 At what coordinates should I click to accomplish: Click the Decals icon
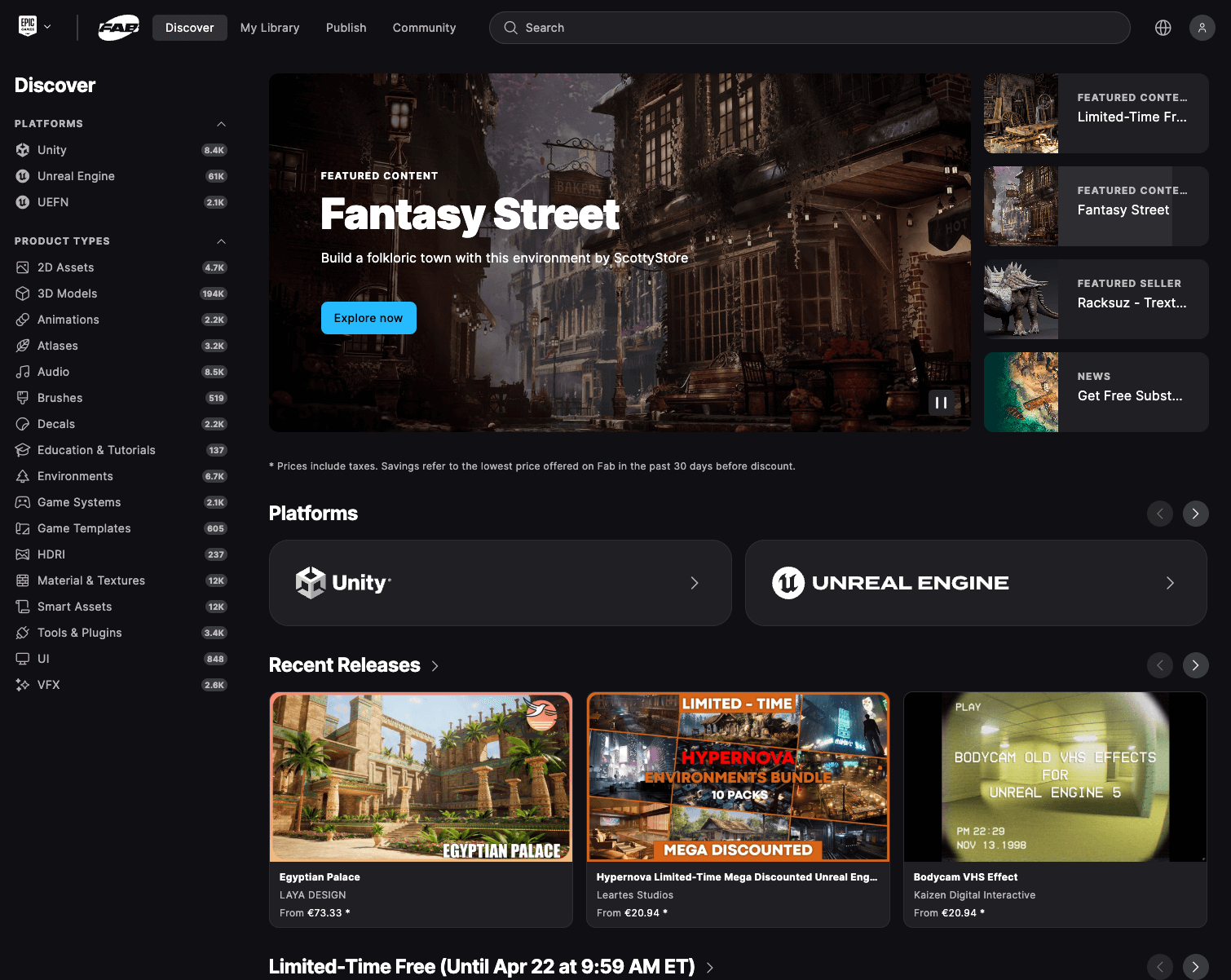pos(23,424)
